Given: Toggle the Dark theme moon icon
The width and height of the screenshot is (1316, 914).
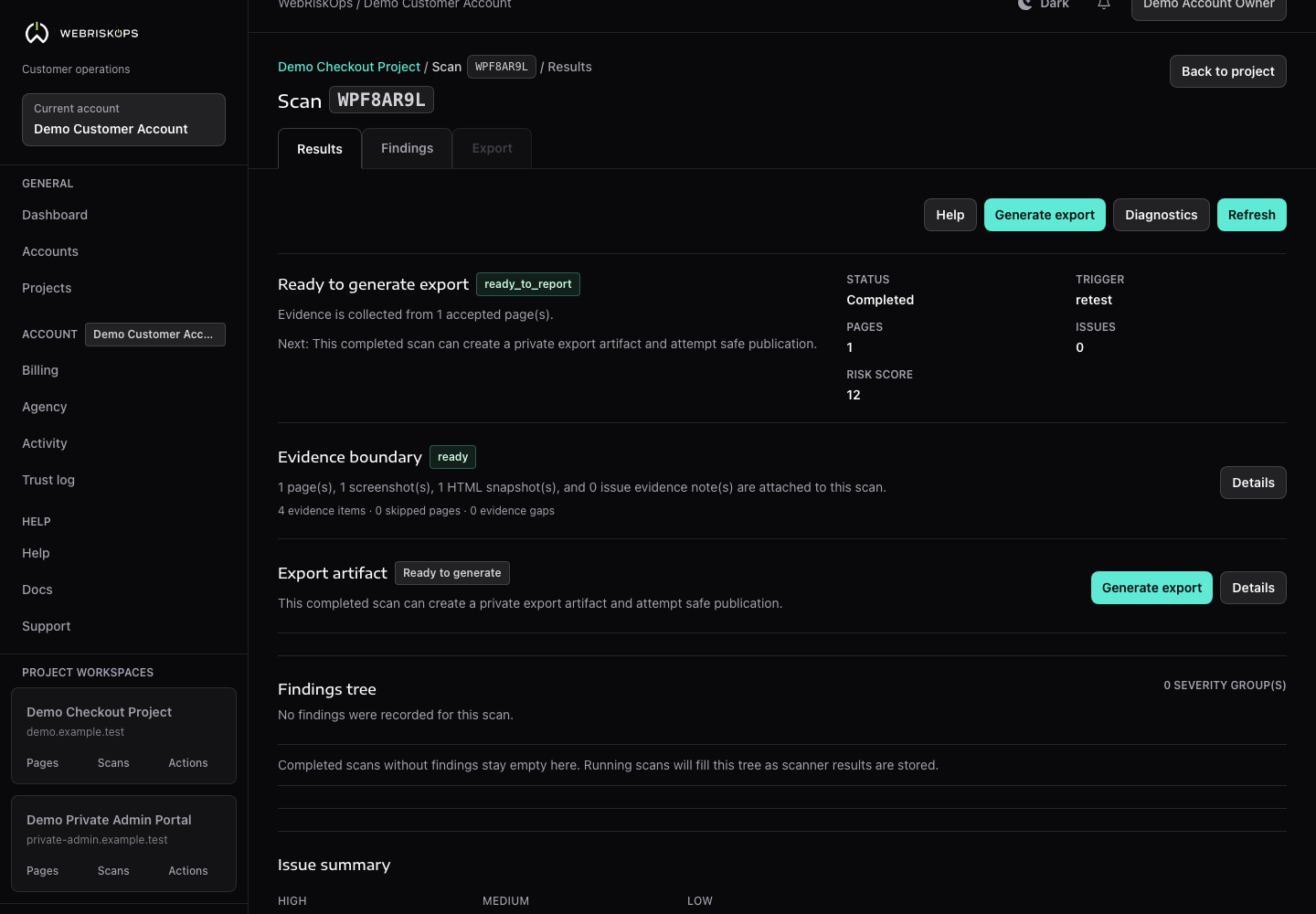Looking at the screenshot, I should [x=1025, y=4].
